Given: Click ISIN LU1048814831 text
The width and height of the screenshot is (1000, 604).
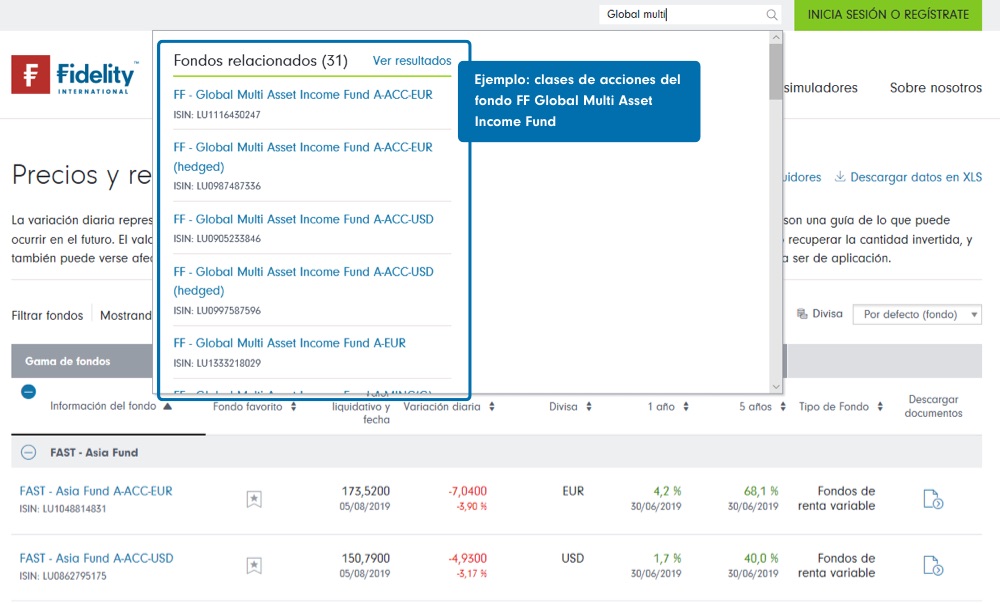Looking at the screenshot, I should (62, 509).
